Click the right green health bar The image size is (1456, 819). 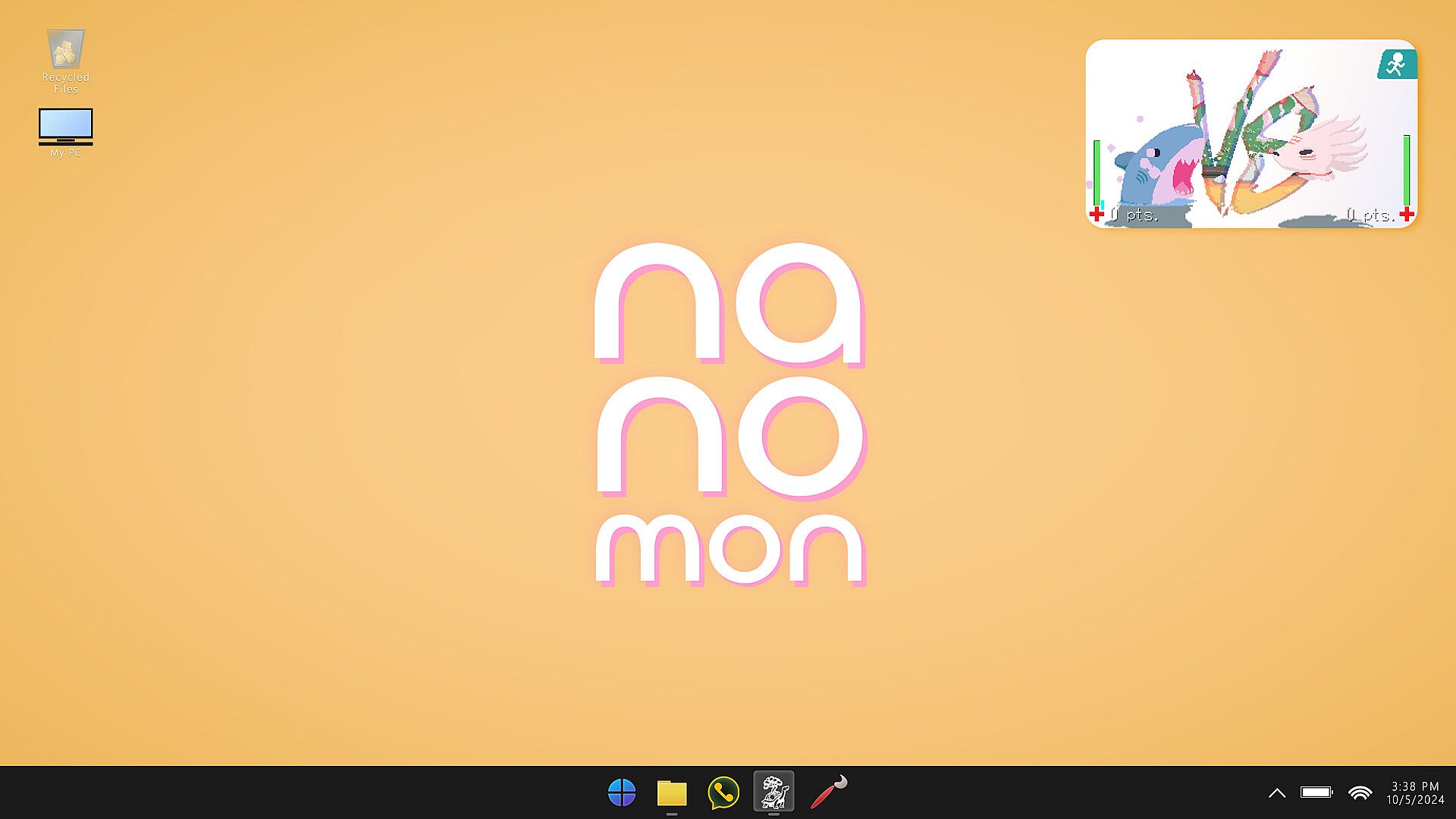click(x=1407, y=169)
